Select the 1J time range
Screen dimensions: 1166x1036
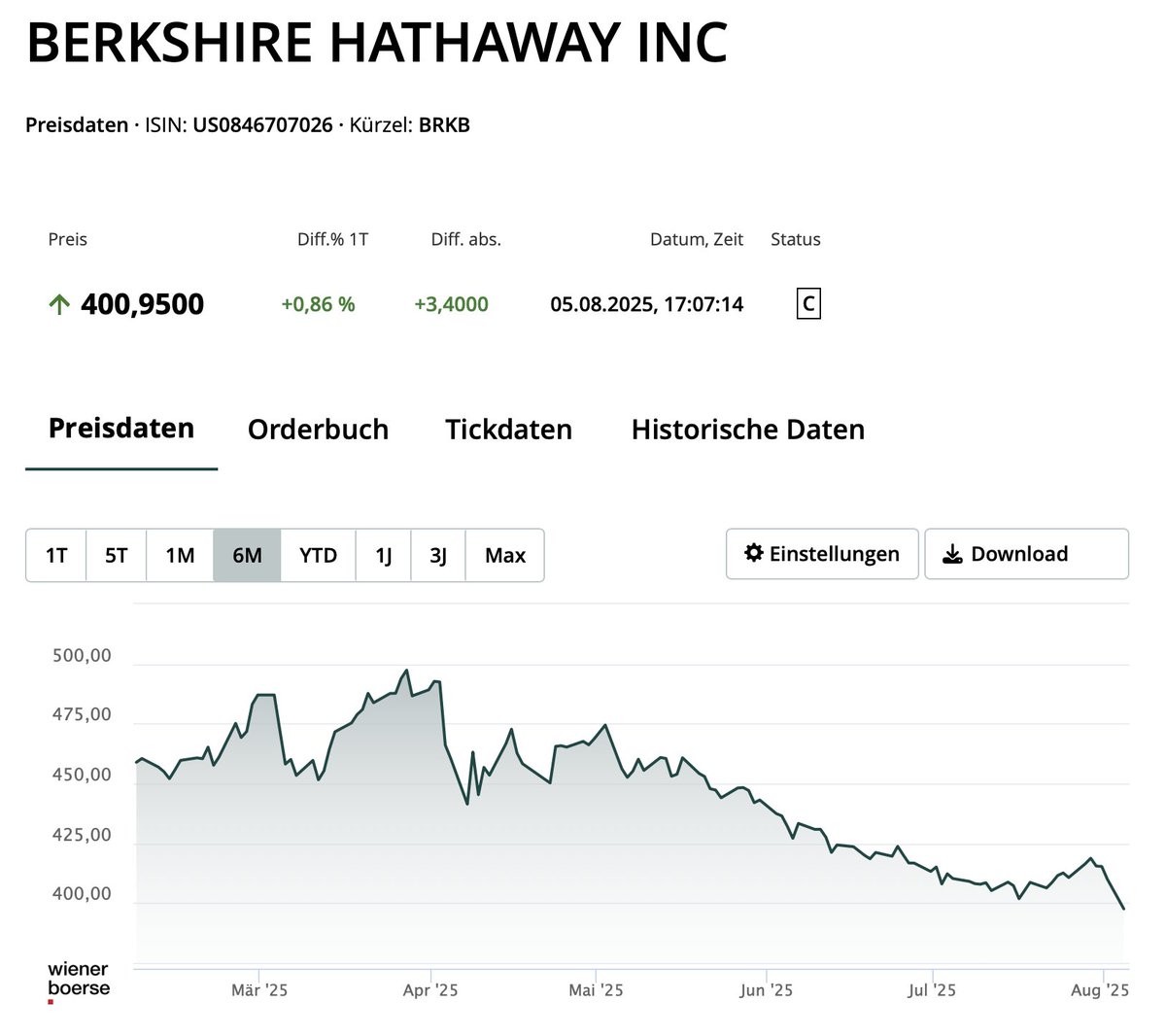384,555
